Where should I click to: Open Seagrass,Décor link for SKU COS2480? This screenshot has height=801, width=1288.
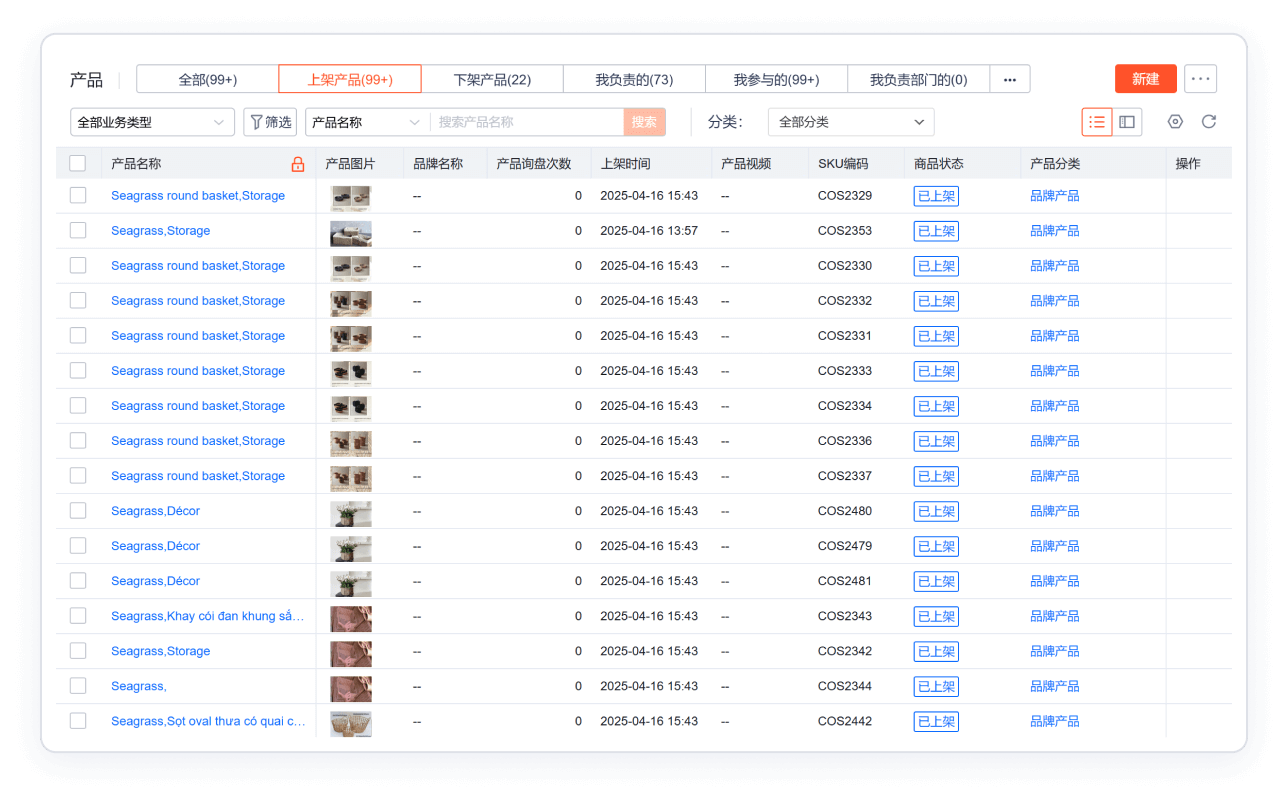(155, 511)
